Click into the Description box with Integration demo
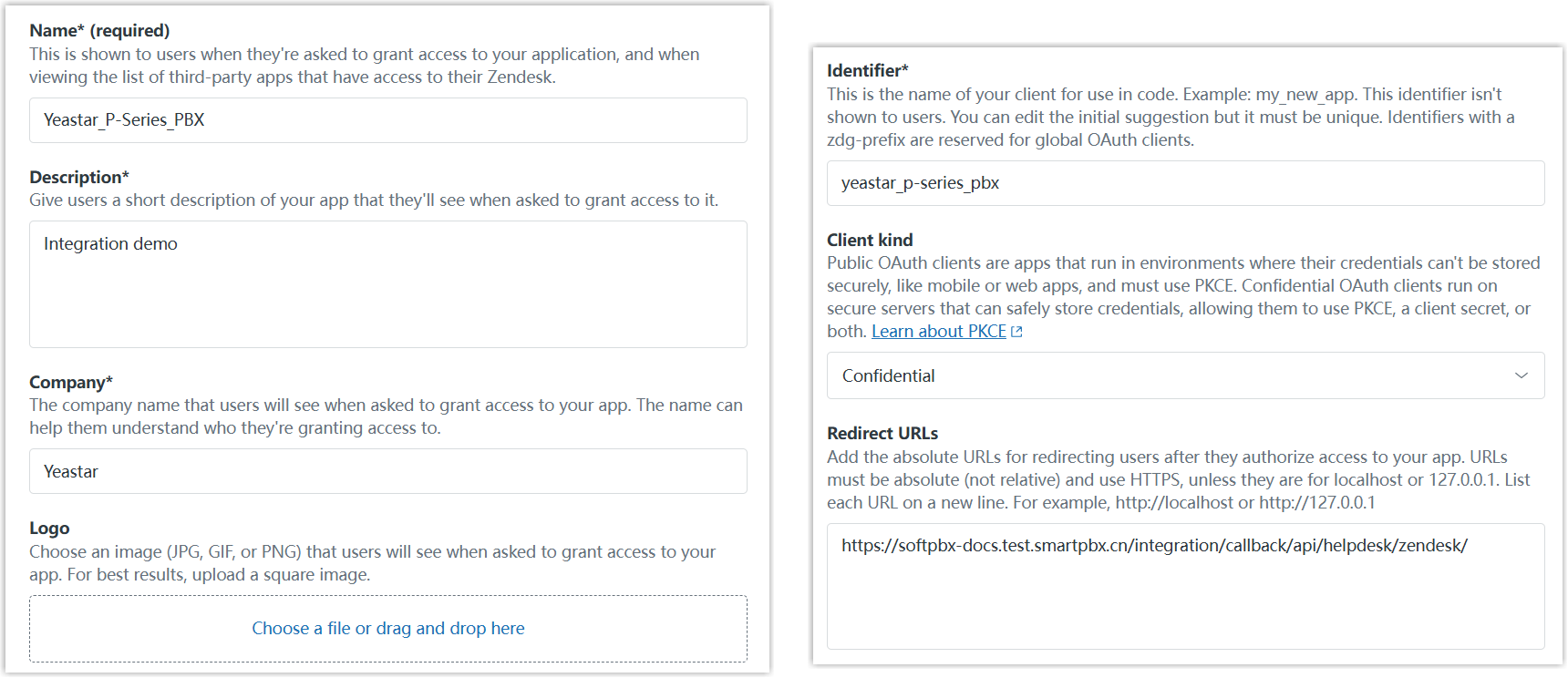The height and width of the screenshot is (678, 1568). click(387, 284)
